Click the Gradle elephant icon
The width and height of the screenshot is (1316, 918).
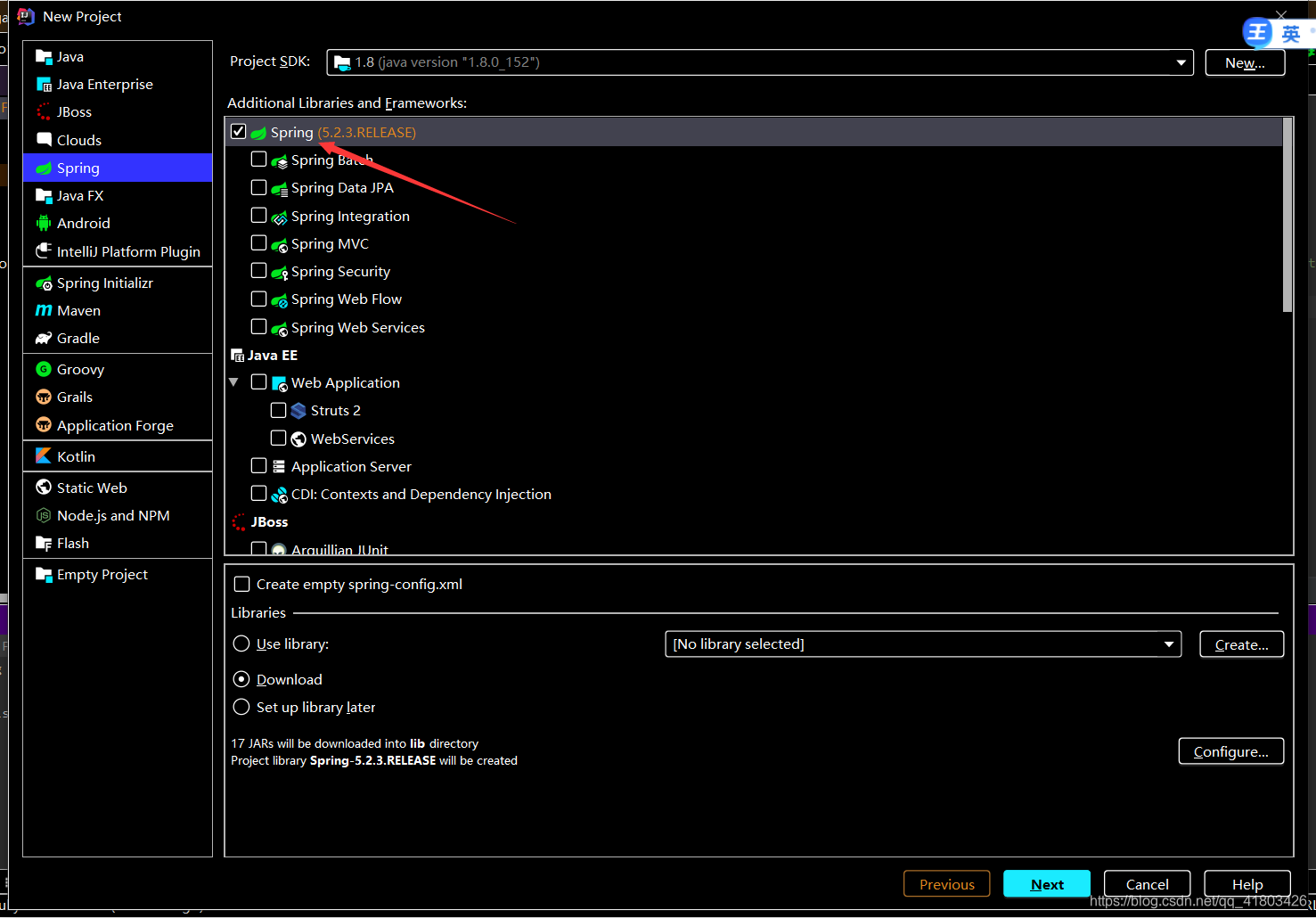pos(44,339)
